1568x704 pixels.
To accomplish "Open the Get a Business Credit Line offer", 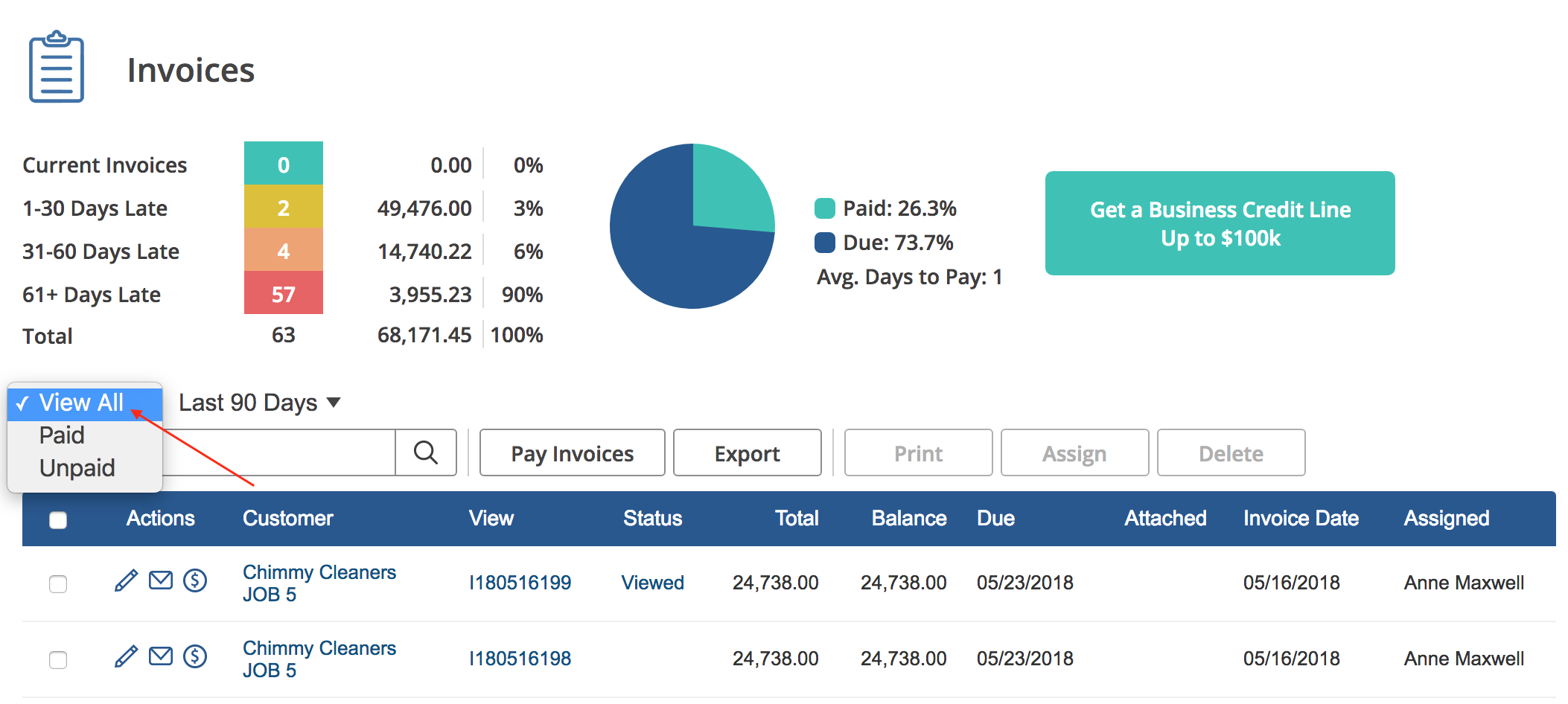I will click(1220, 223).
